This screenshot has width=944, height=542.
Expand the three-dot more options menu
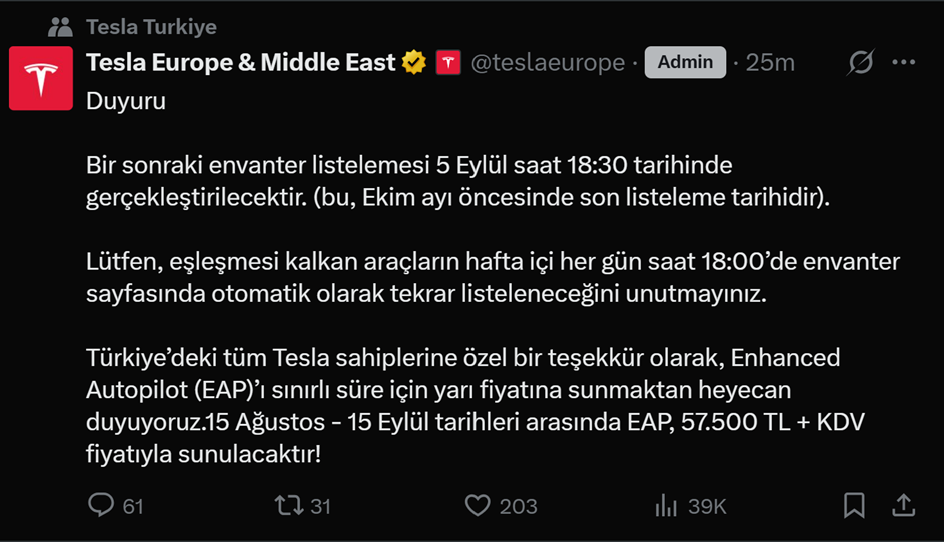pyautogui.click(x=903, y=63)
